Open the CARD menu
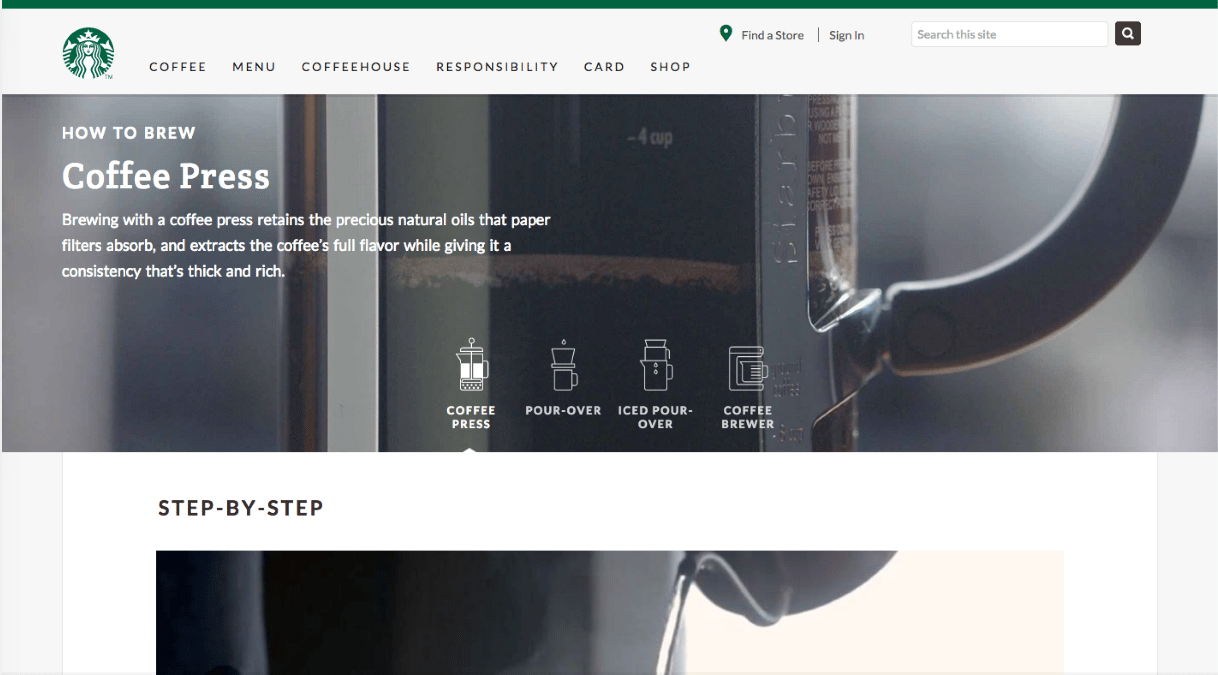 [x=604, y=67]
